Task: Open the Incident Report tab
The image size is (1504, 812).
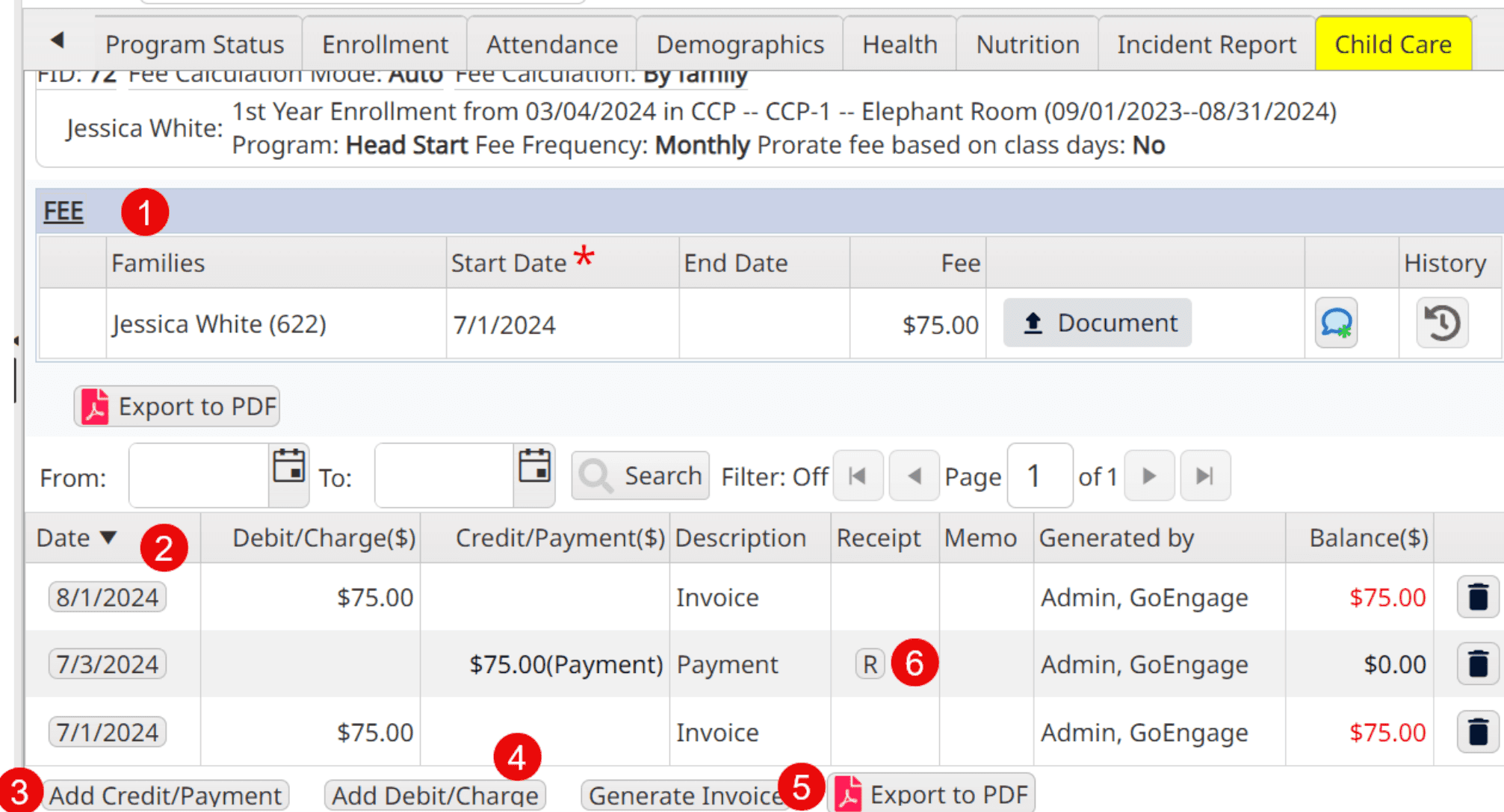Action: (x=1206, y=45)
